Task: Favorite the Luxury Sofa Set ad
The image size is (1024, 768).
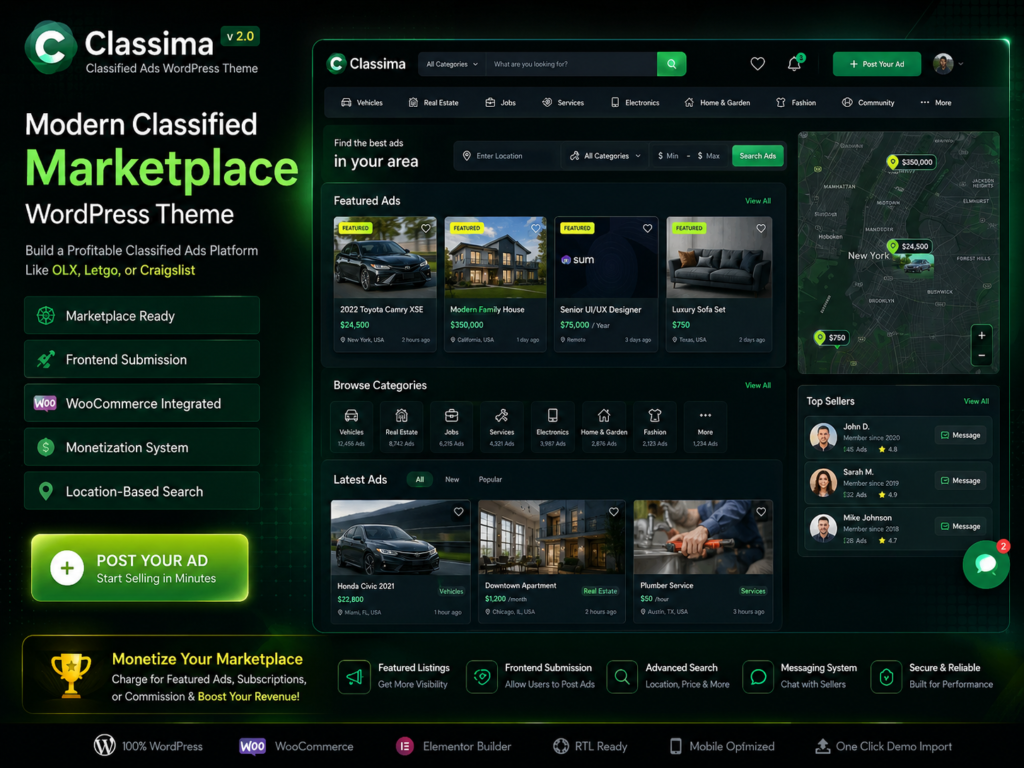Action: (761, 229)
